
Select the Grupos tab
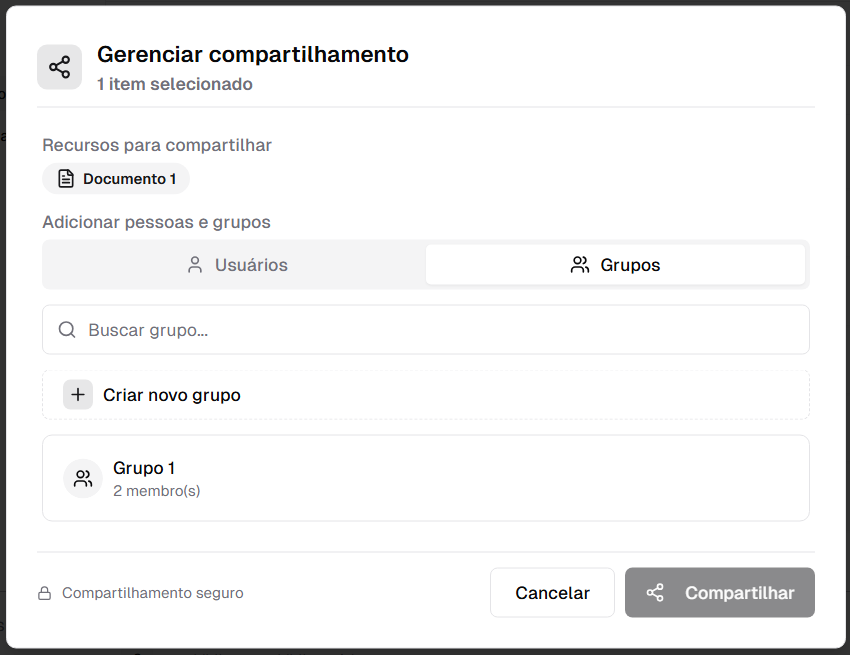click(616, 265)
